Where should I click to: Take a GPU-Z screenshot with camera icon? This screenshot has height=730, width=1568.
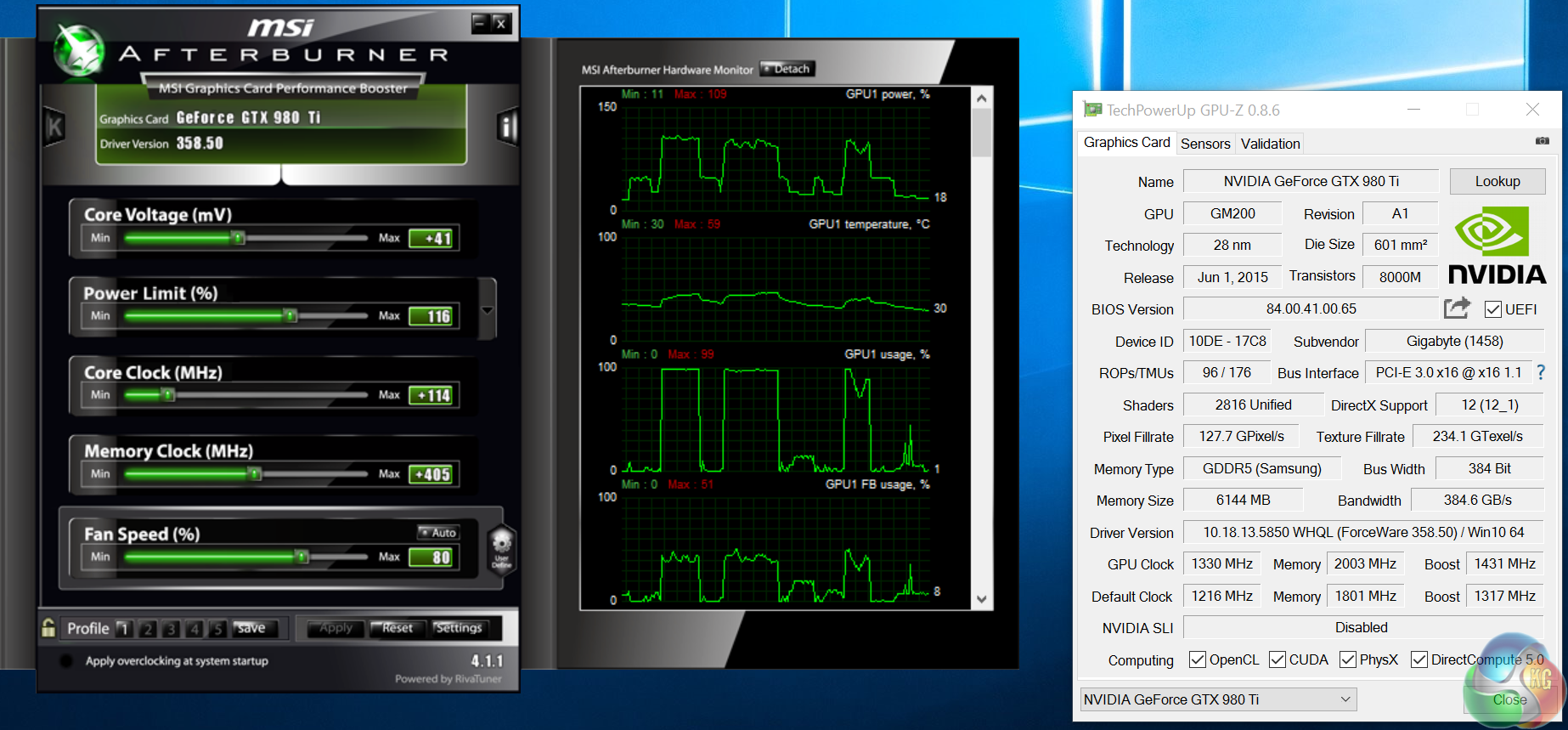click(1542, 141)
